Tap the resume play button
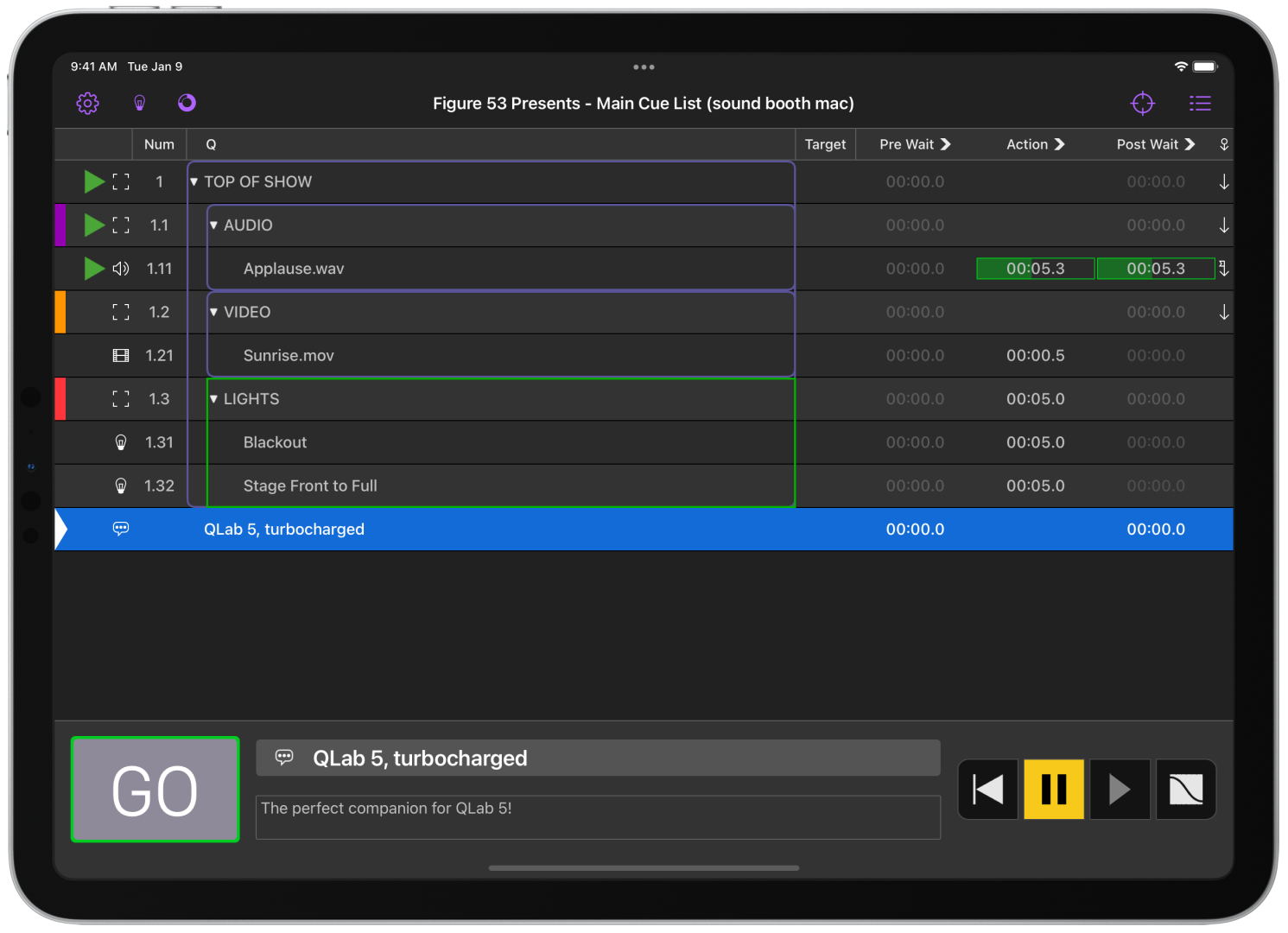The width and height of the screenshot is (1288, 933). 1120,789
